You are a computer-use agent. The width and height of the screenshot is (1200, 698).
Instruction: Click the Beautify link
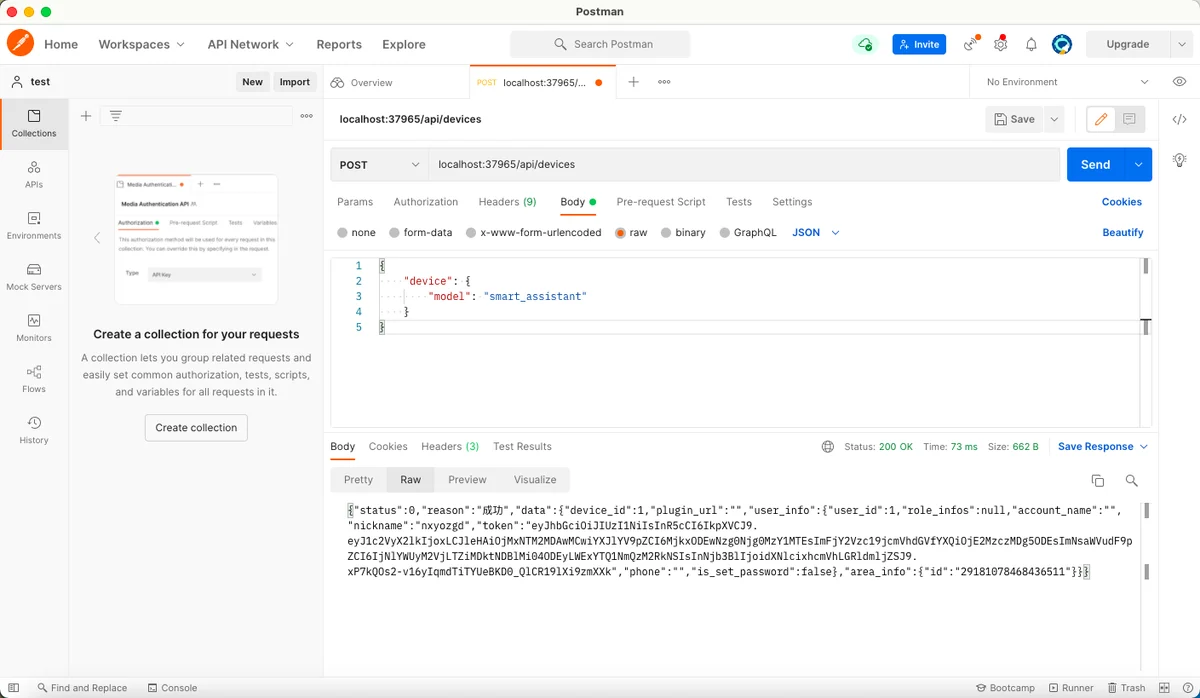tap(1123, 233)
